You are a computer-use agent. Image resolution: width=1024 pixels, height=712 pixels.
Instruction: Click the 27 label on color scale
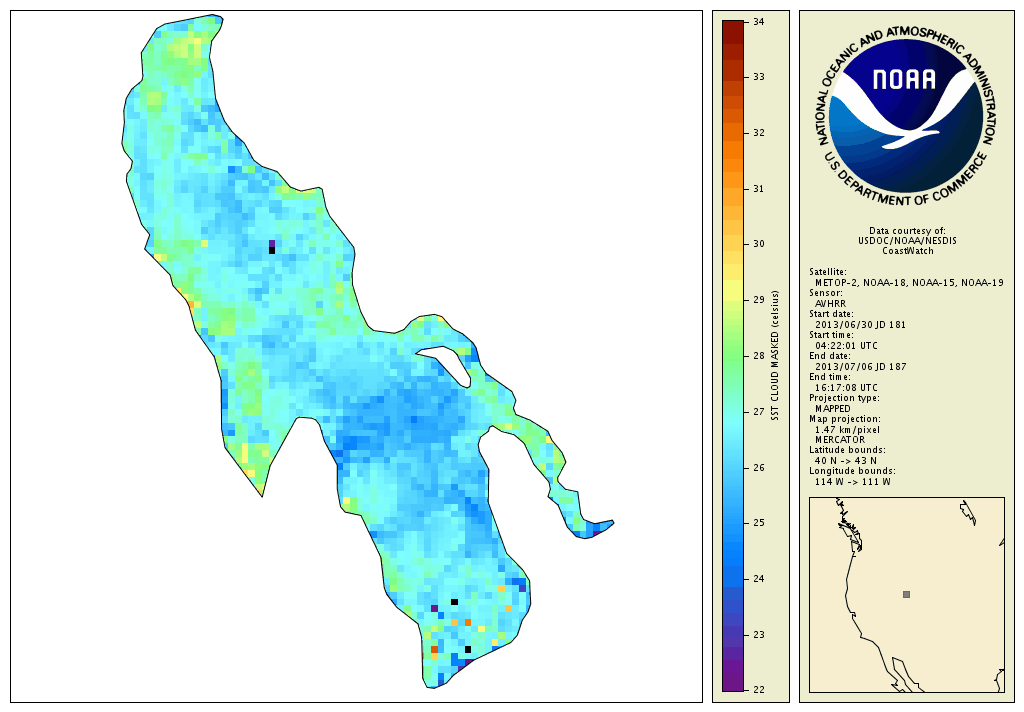click(758, 412)
